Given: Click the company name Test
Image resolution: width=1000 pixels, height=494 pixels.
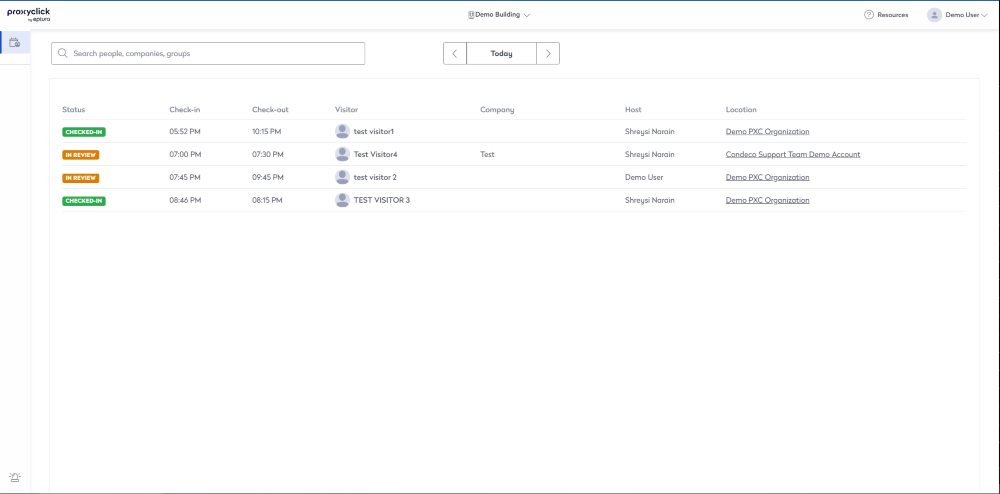Looking at the screenshot, I should 487,154.
